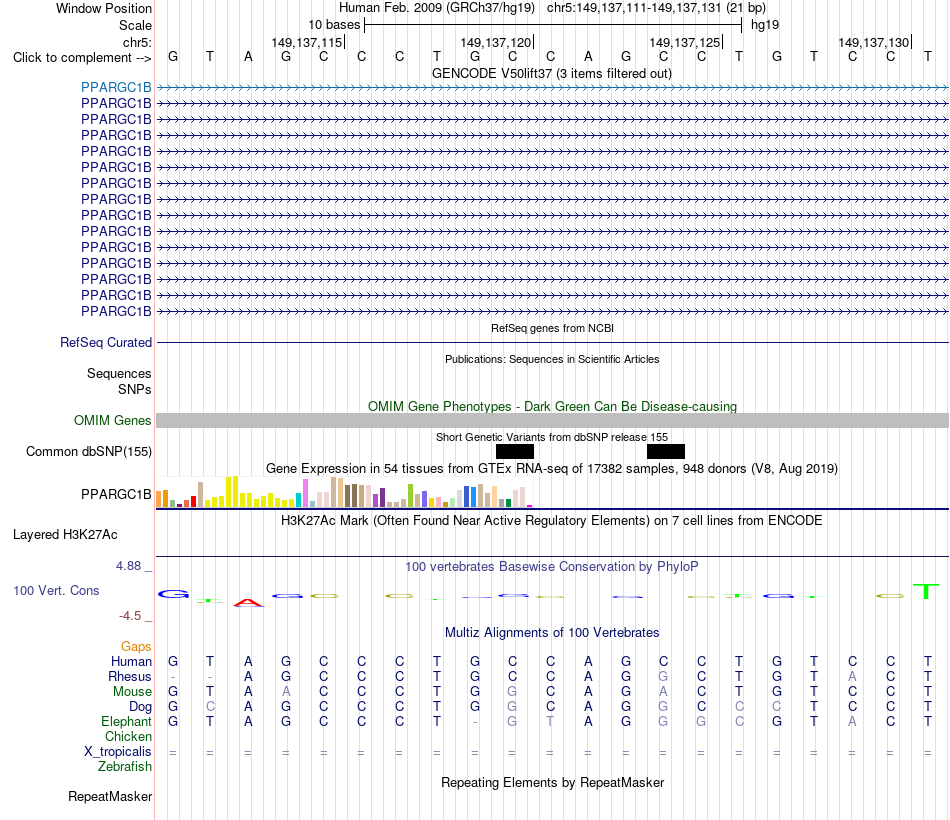The height and width of the screenshot is (820, 950).
Task: Click the X_tropicalis species label
Action: pyautogui.click(x=118, y=752)
